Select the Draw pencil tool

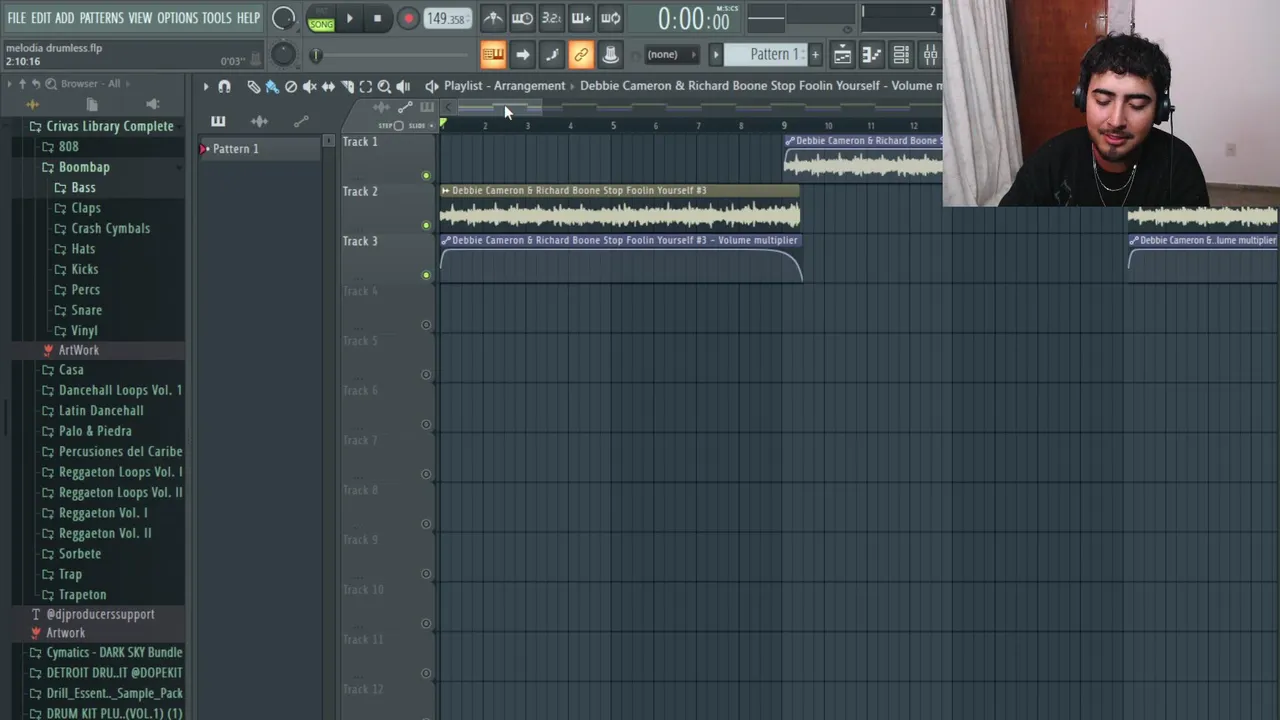pos(253,87)
